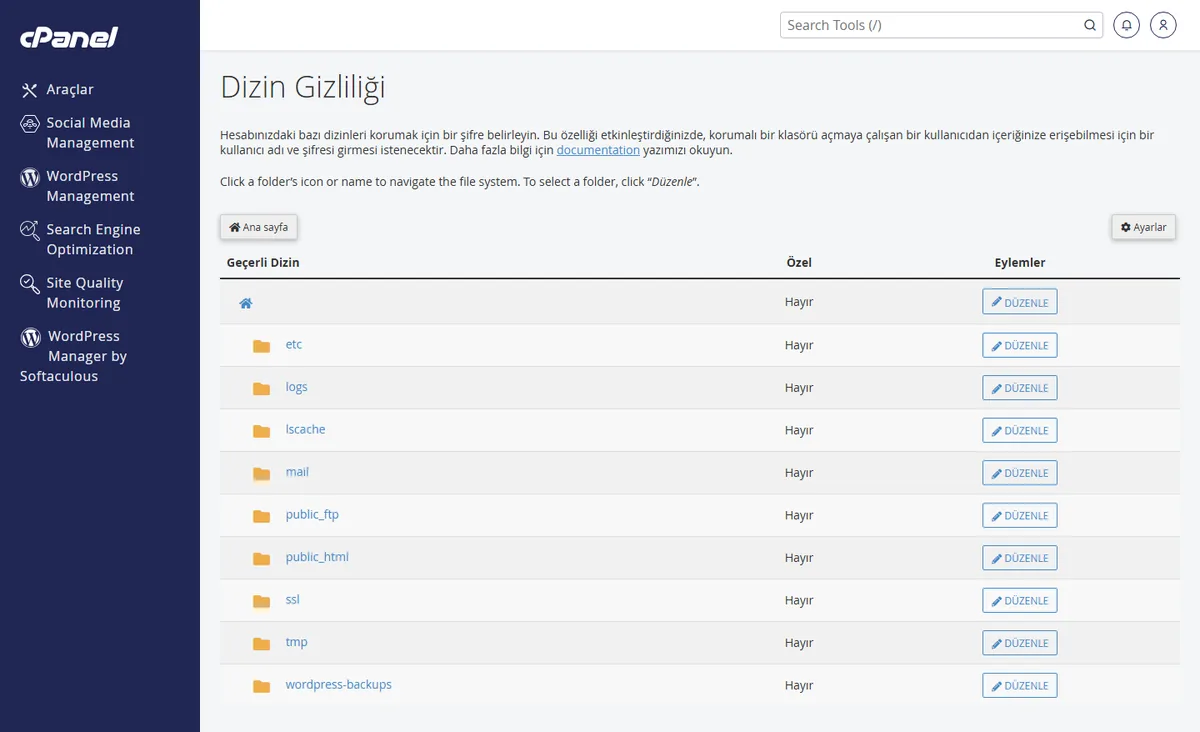Open the wordpress-backups folder name link
1200x732 pixels.
coord(339,684)
